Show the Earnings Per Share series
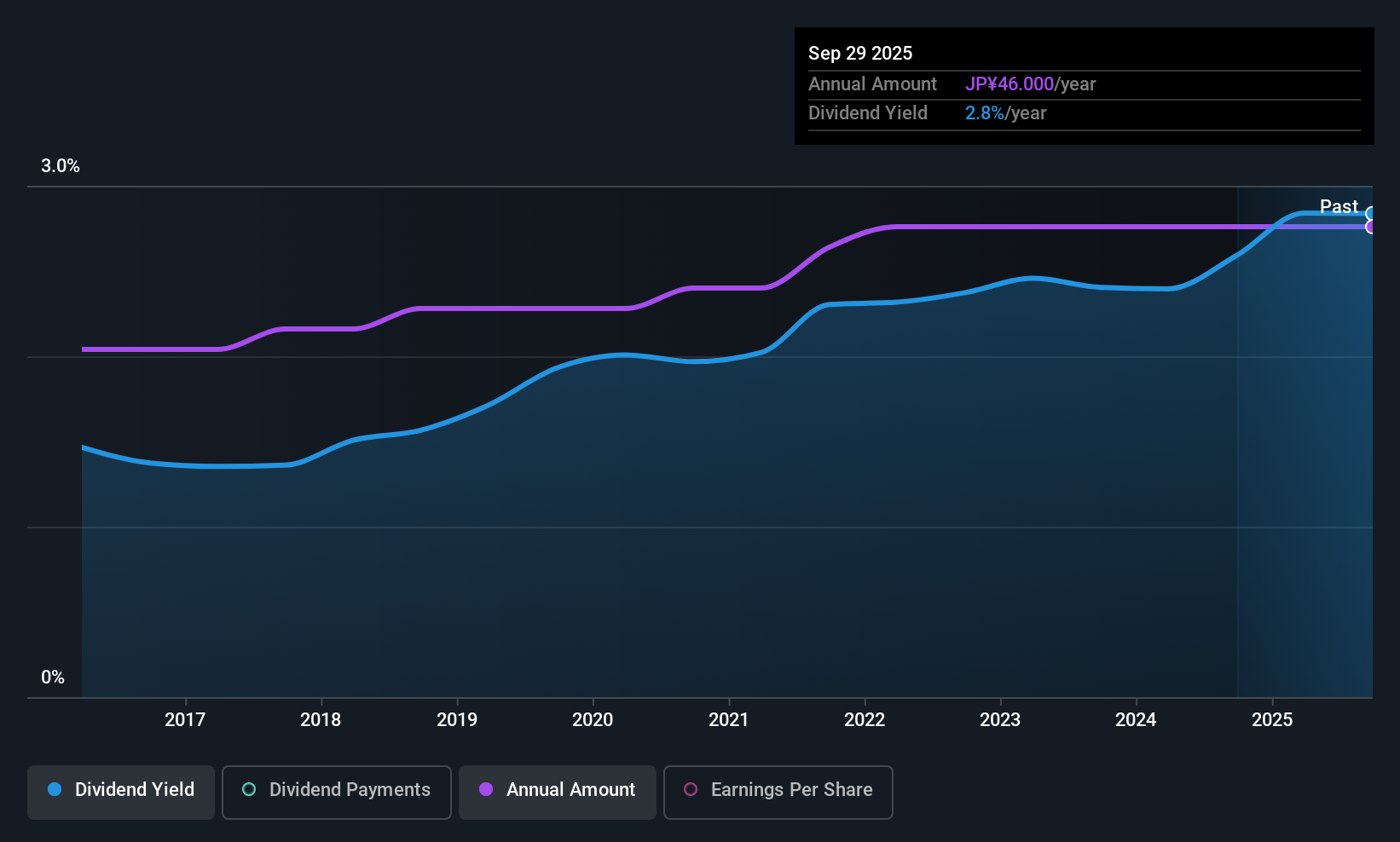Screen dimensions: 1400x842 point(778,792)
